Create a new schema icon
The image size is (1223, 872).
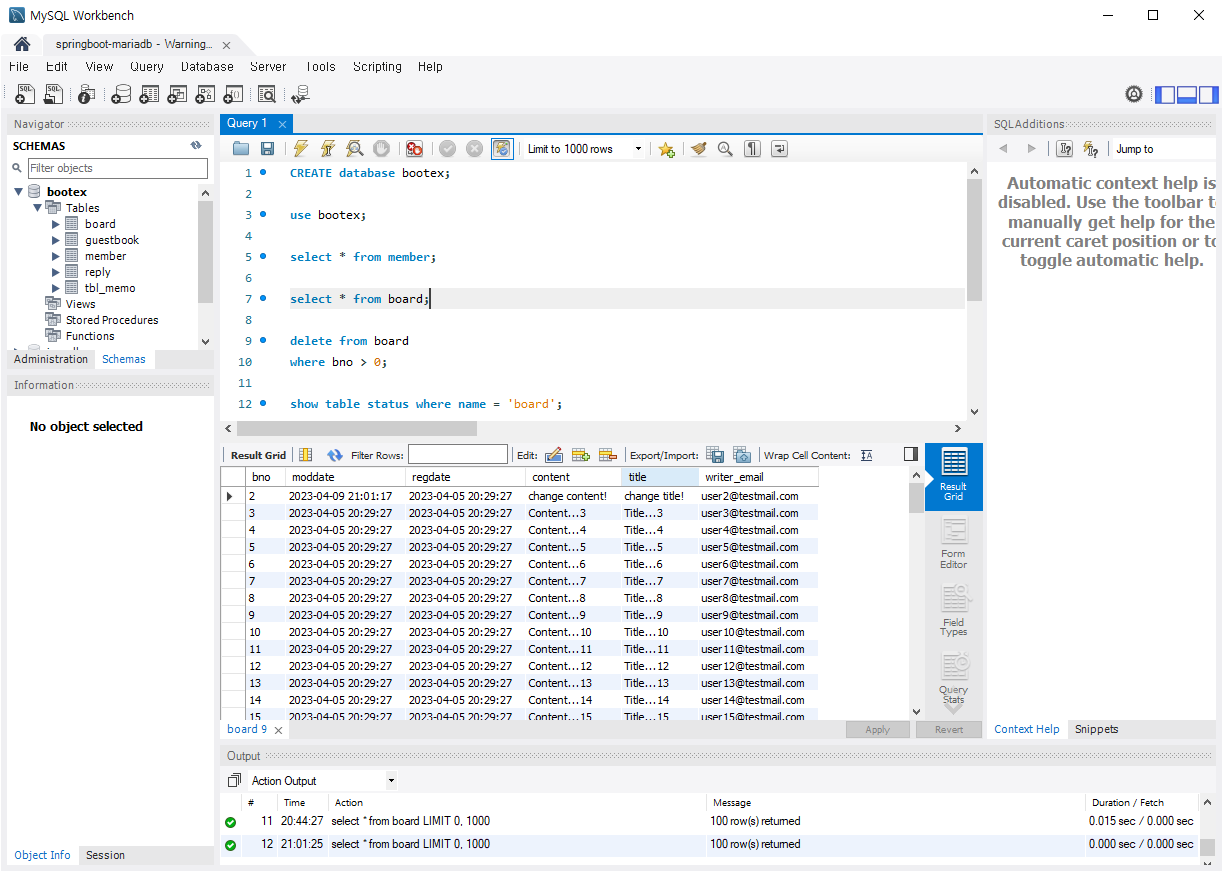121,94
